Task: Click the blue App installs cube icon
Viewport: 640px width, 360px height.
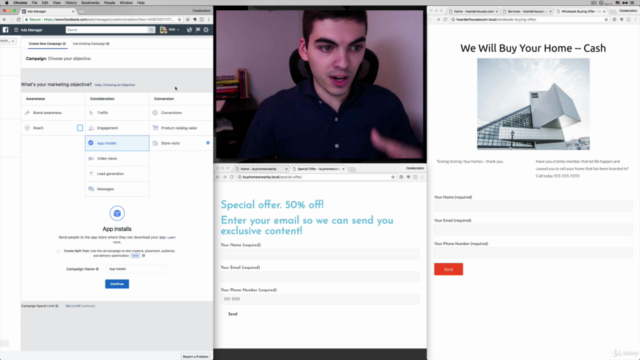Action: pyautogui.click(x=117, y=213)
